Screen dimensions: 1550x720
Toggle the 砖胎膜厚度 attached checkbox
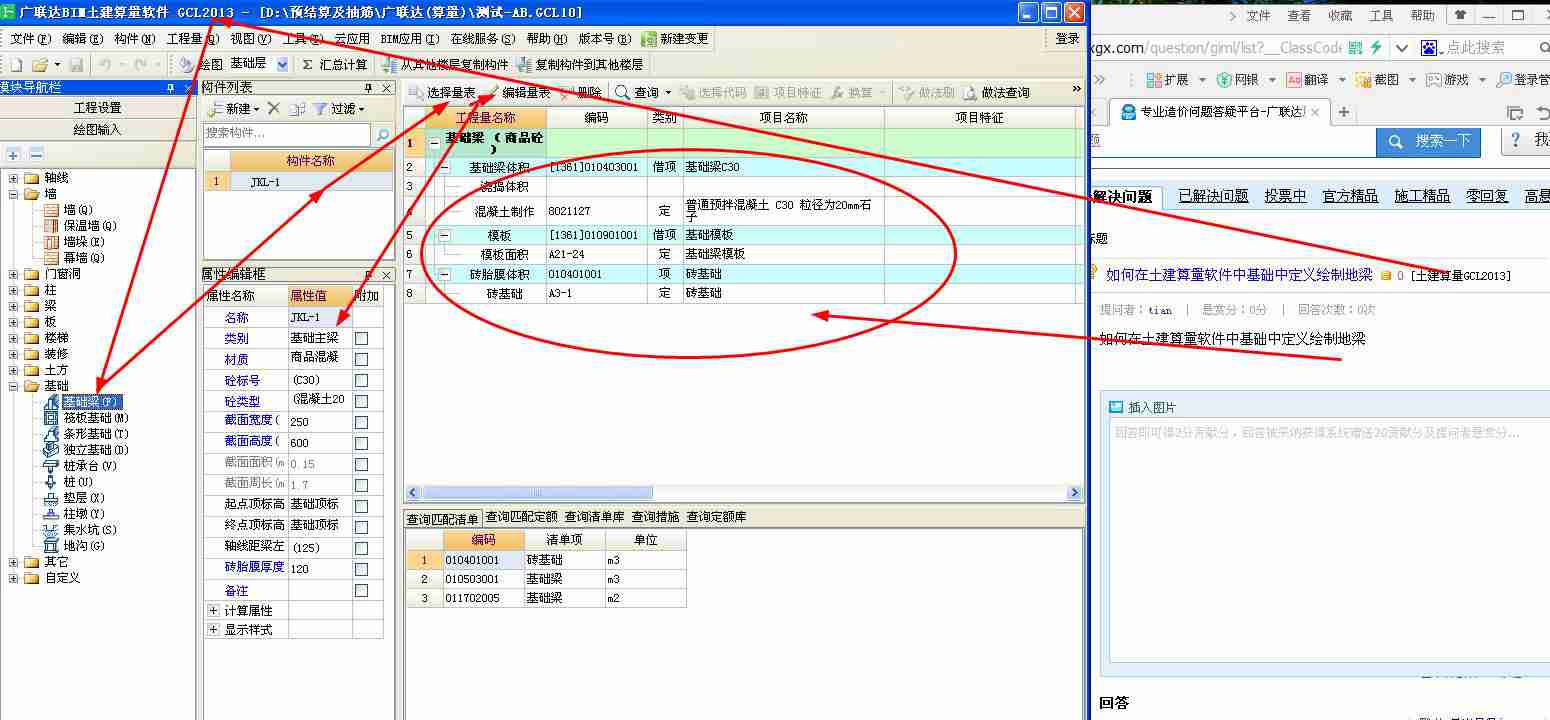(x=361, y=568)
